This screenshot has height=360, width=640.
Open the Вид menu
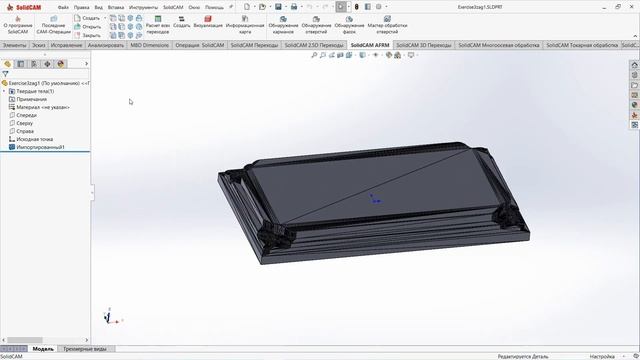98,7
